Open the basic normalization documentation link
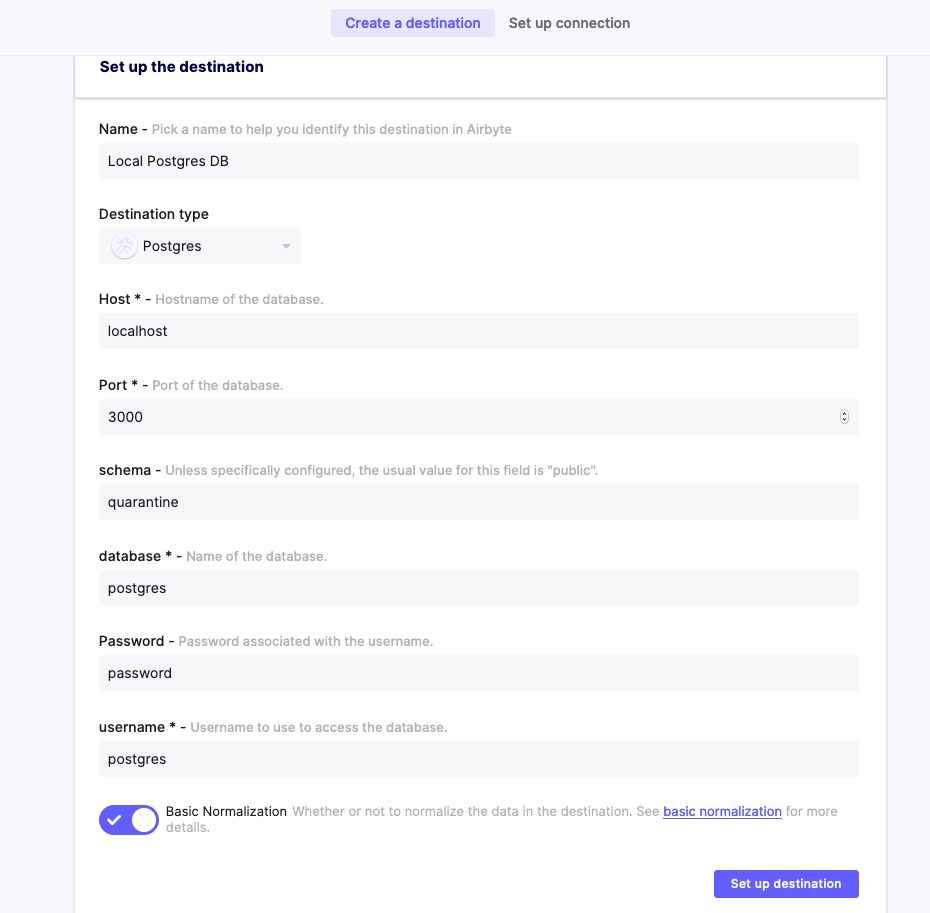Screen dimensions: 930x913 722,811
